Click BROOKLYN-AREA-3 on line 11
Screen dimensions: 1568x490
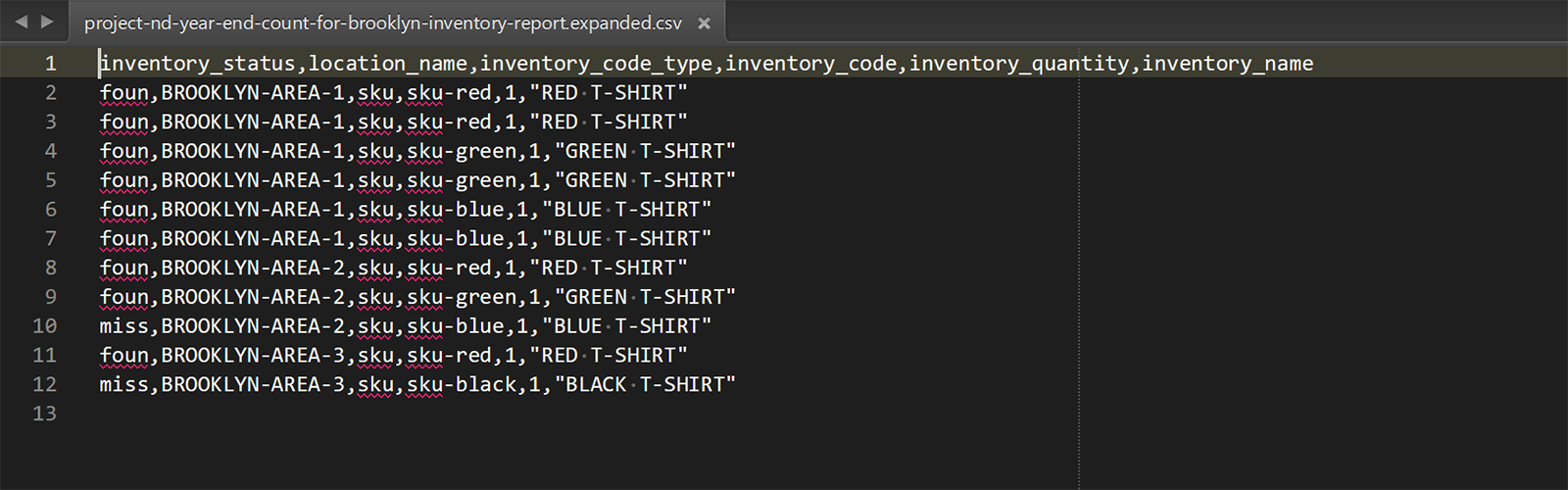[253, 356]
